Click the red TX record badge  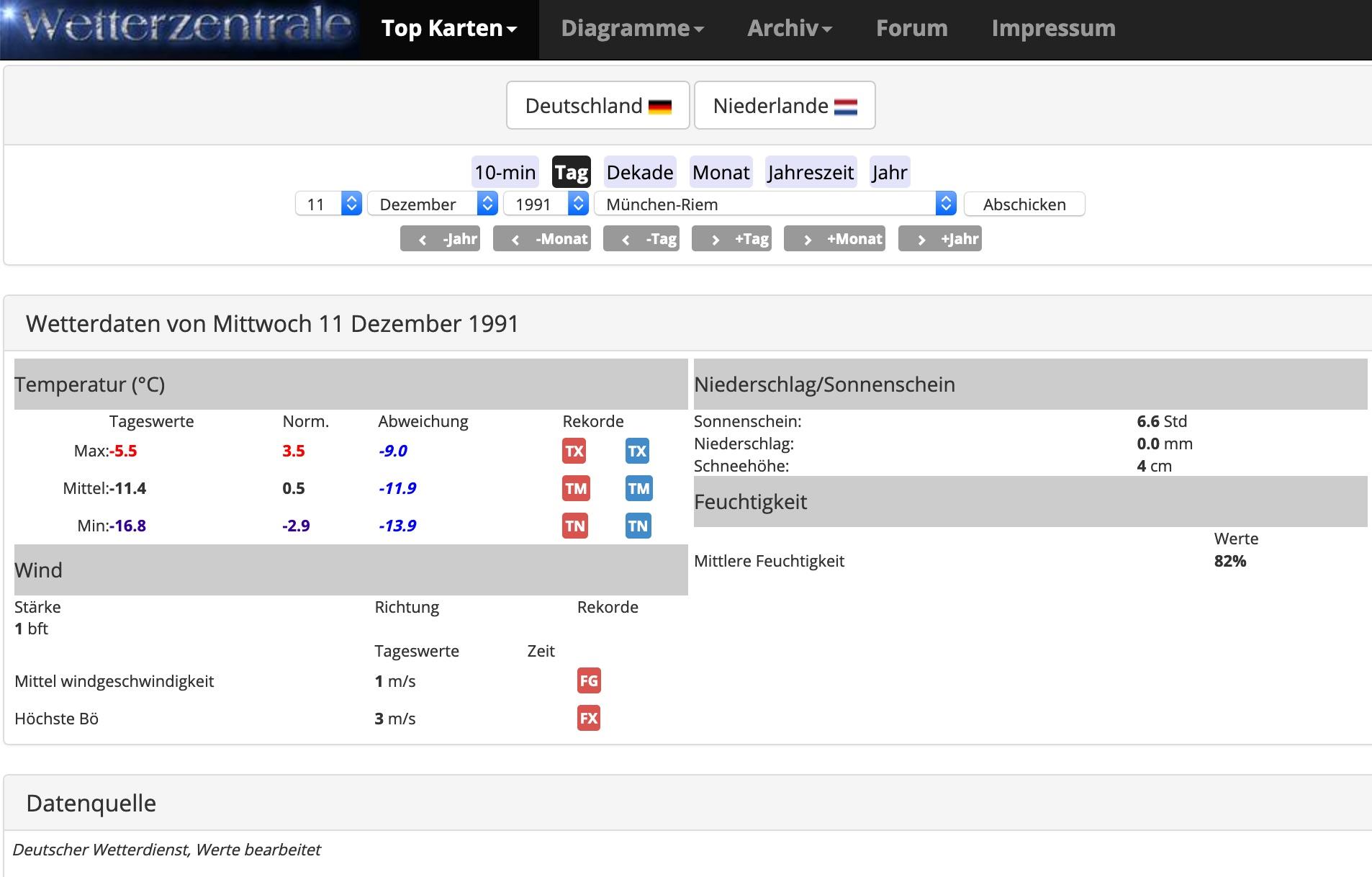[574, 451]
